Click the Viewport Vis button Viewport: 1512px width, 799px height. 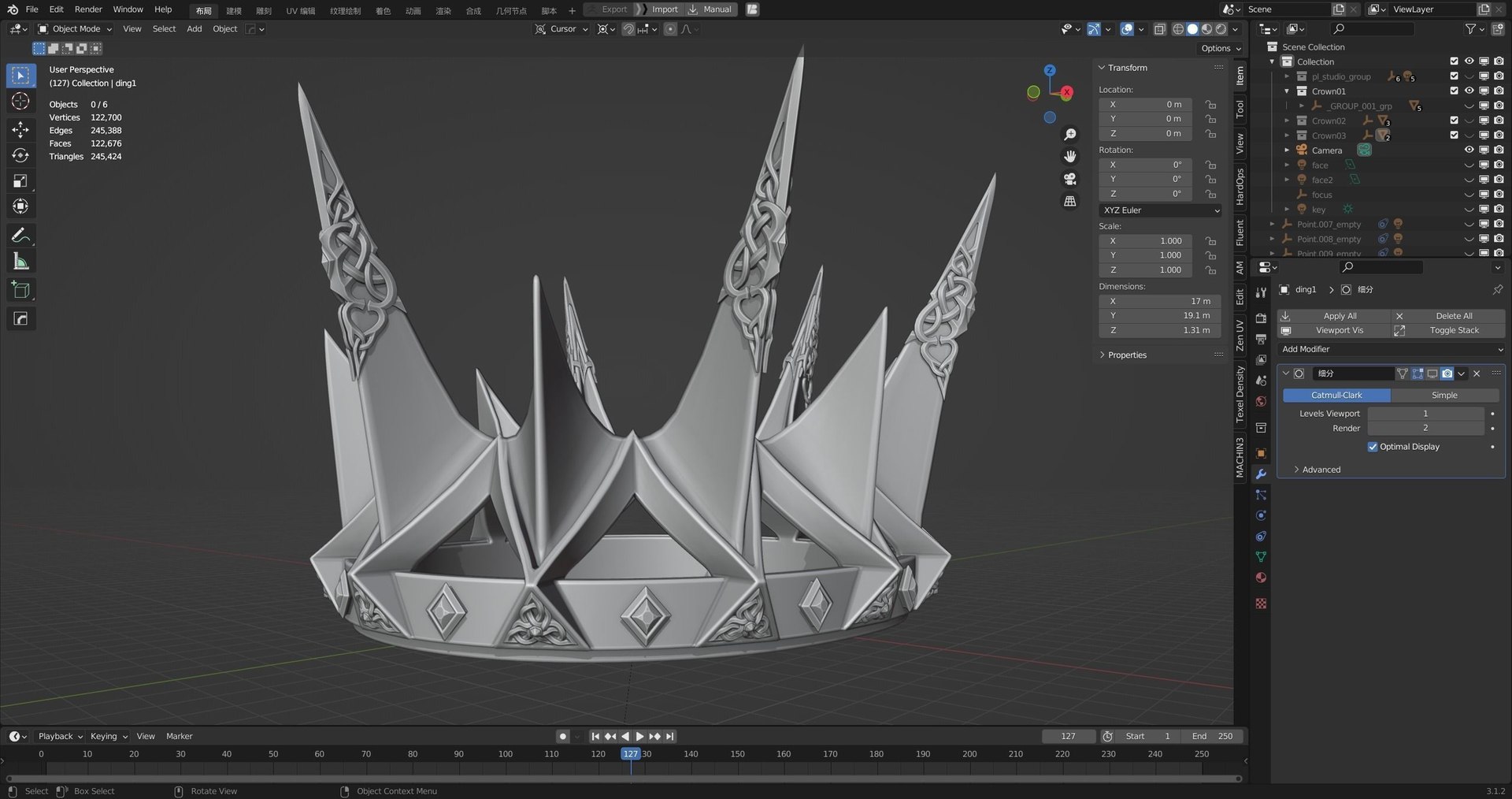click(x=1334, y=331)
